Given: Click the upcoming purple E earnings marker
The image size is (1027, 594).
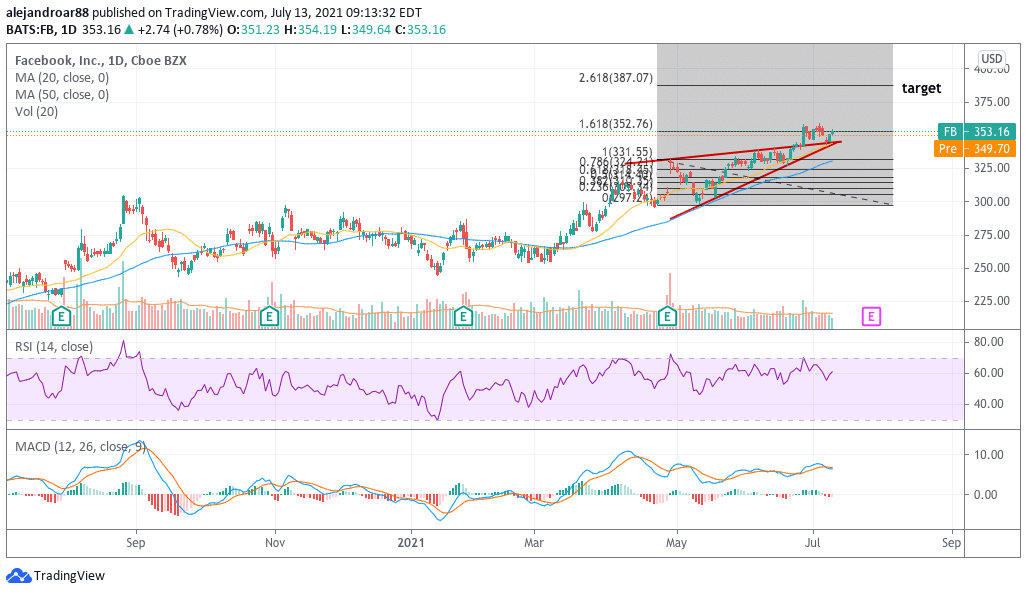Looking at the screenshot, I should [871, 317].
